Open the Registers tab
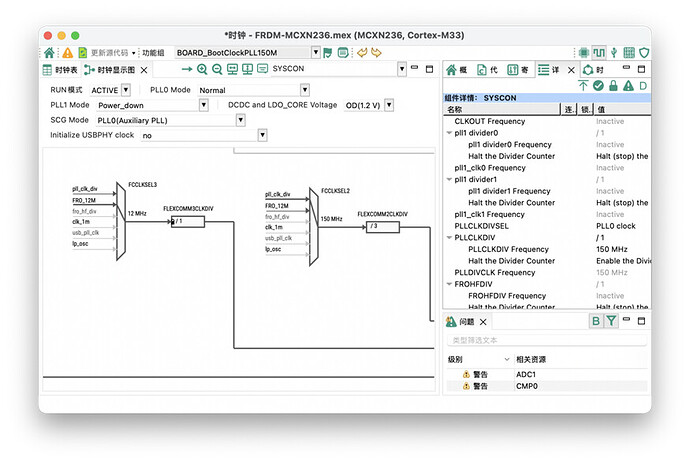Viewport: 690px width, 463px height. click(x=518, y=70)
